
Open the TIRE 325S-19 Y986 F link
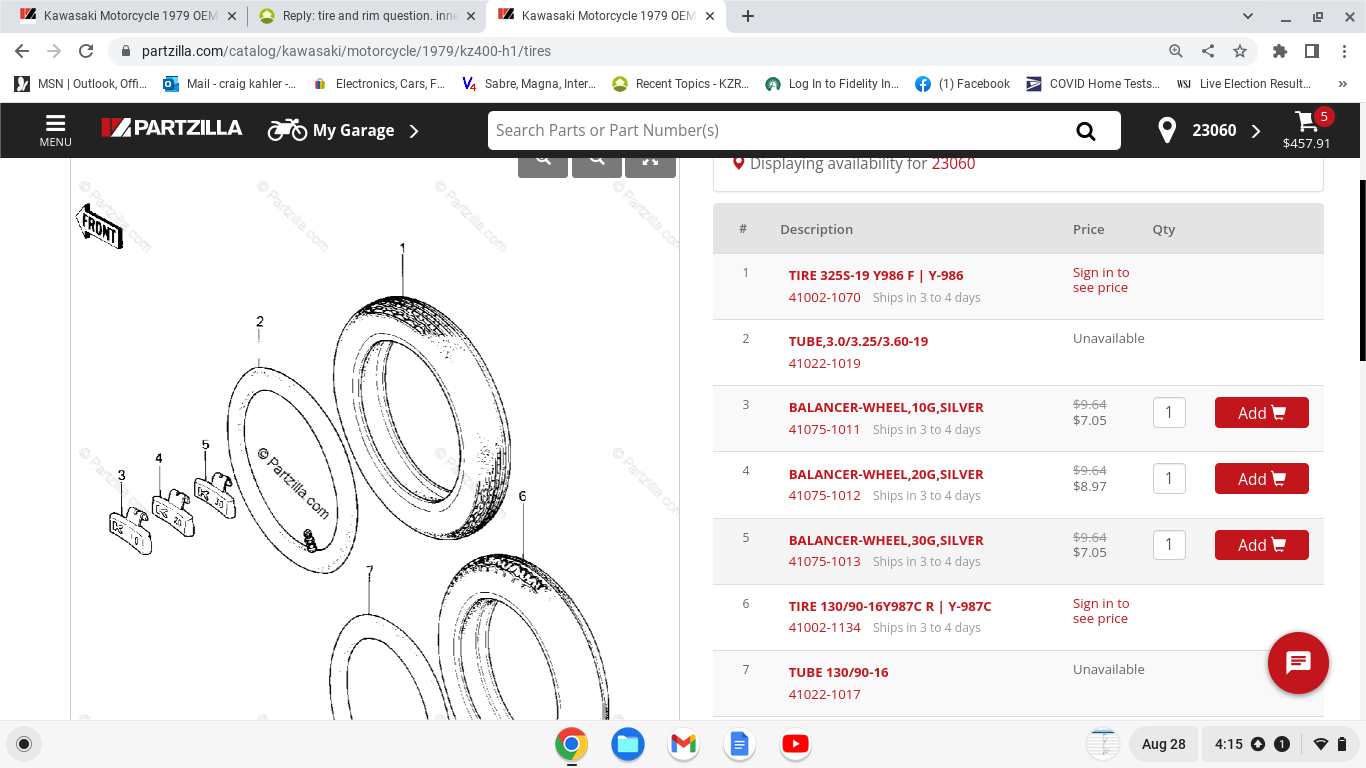tap(876, 275)
